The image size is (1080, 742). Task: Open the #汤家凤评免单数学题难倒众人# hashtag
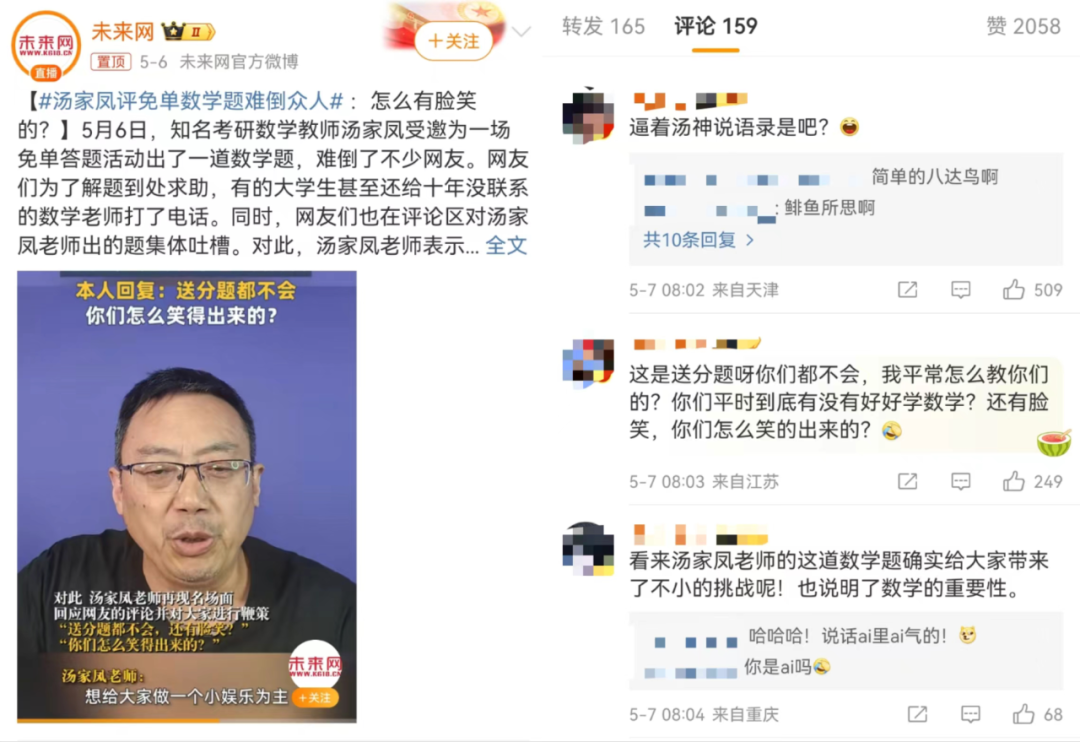[191, 101]
